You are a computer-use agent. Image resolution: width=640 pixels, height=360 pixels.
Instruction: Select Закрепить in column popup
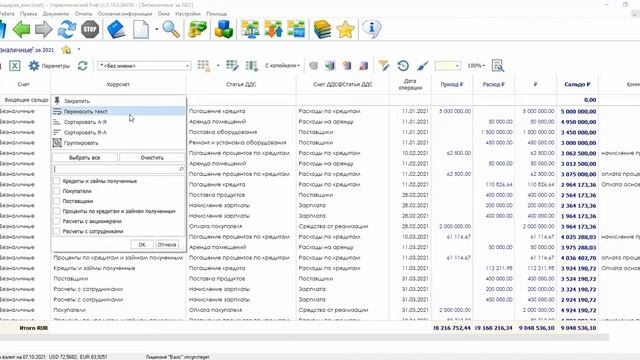pyautogui.click(x=118, y=101)
